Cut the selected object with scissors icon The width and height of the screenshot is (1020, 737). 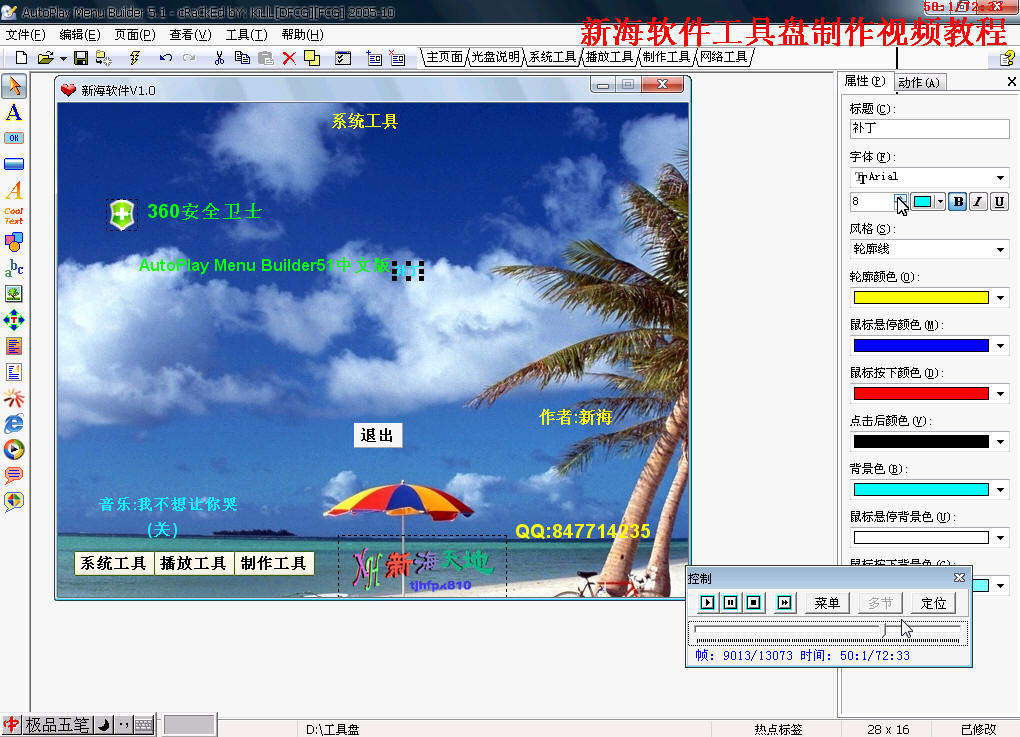219,58
